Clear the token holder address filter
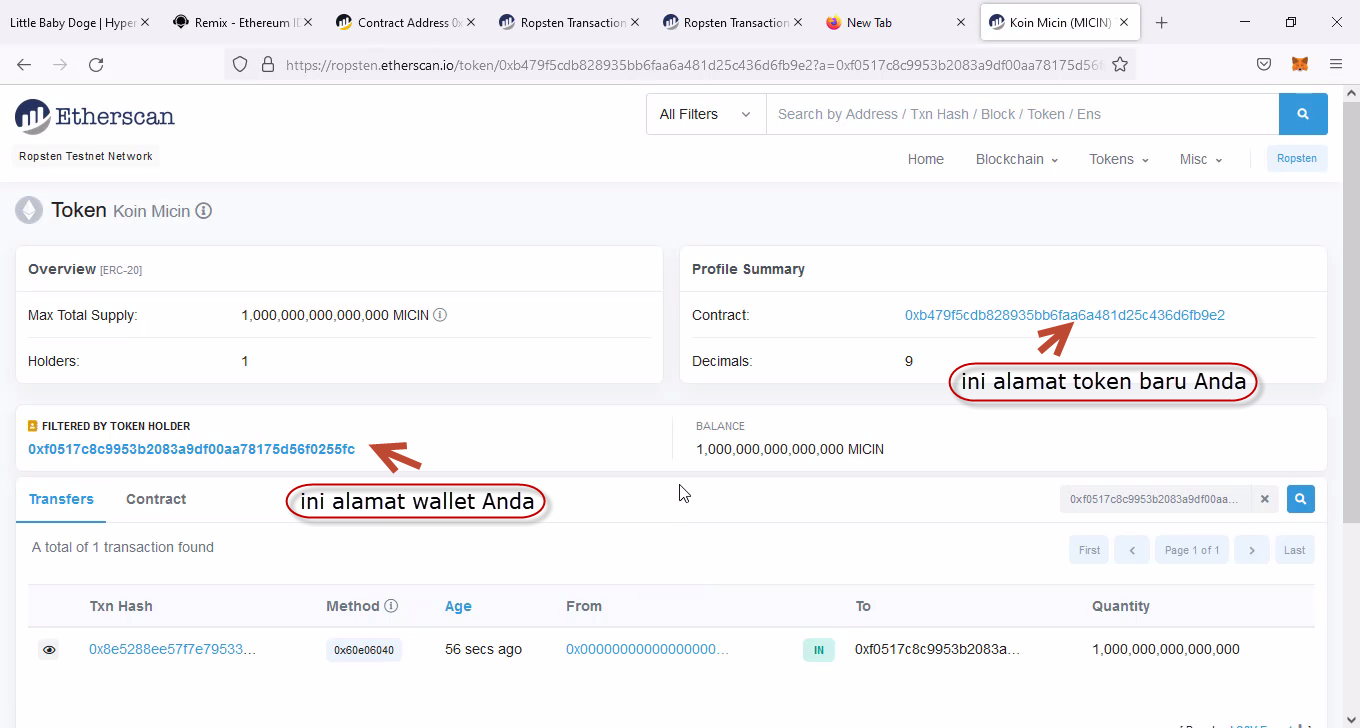This screenshot has height=728, width=1360. (x=1264, y=498)
